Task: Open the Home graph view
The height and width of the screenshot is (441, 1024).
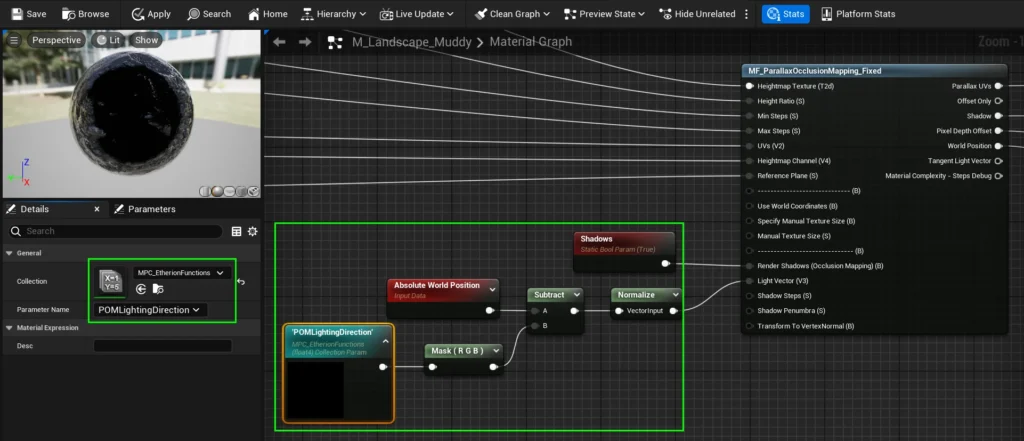Action: 267,14
